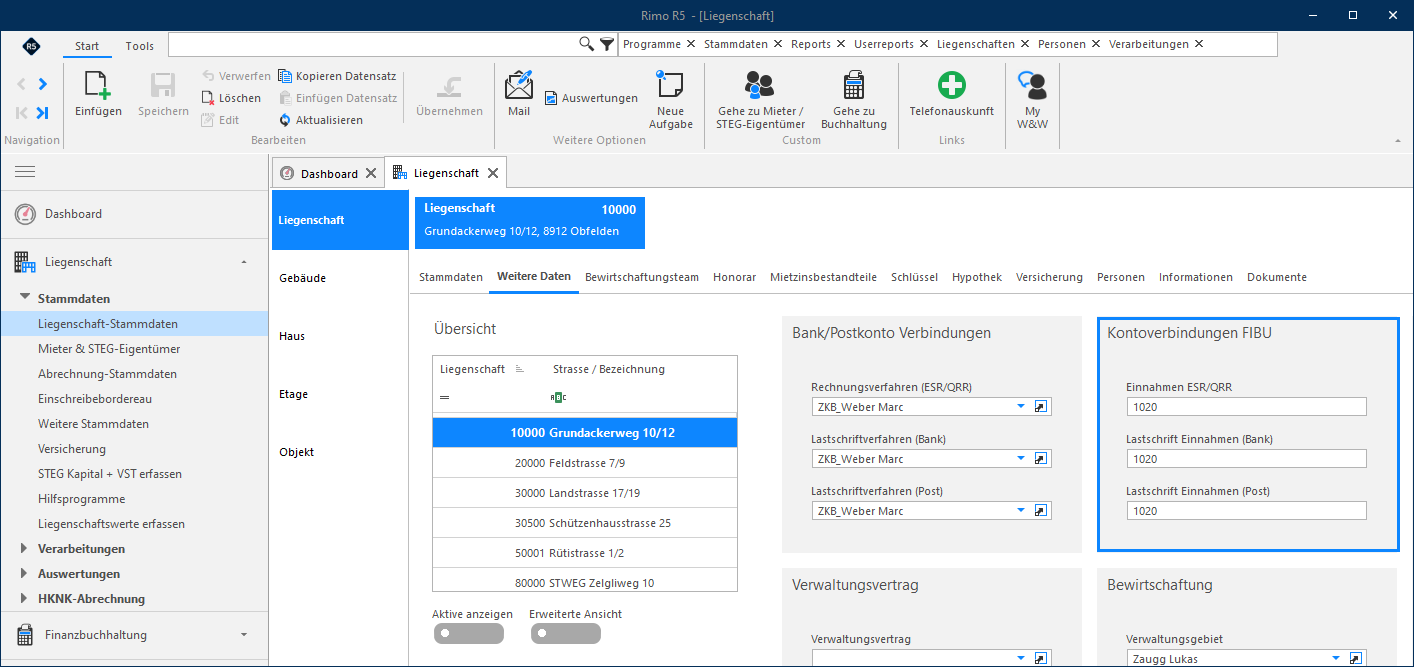Image resolution: width=1414 pixels, height=667 pixels.
Task: Close the Dashboard document tab
Action: tap(371, 173)
